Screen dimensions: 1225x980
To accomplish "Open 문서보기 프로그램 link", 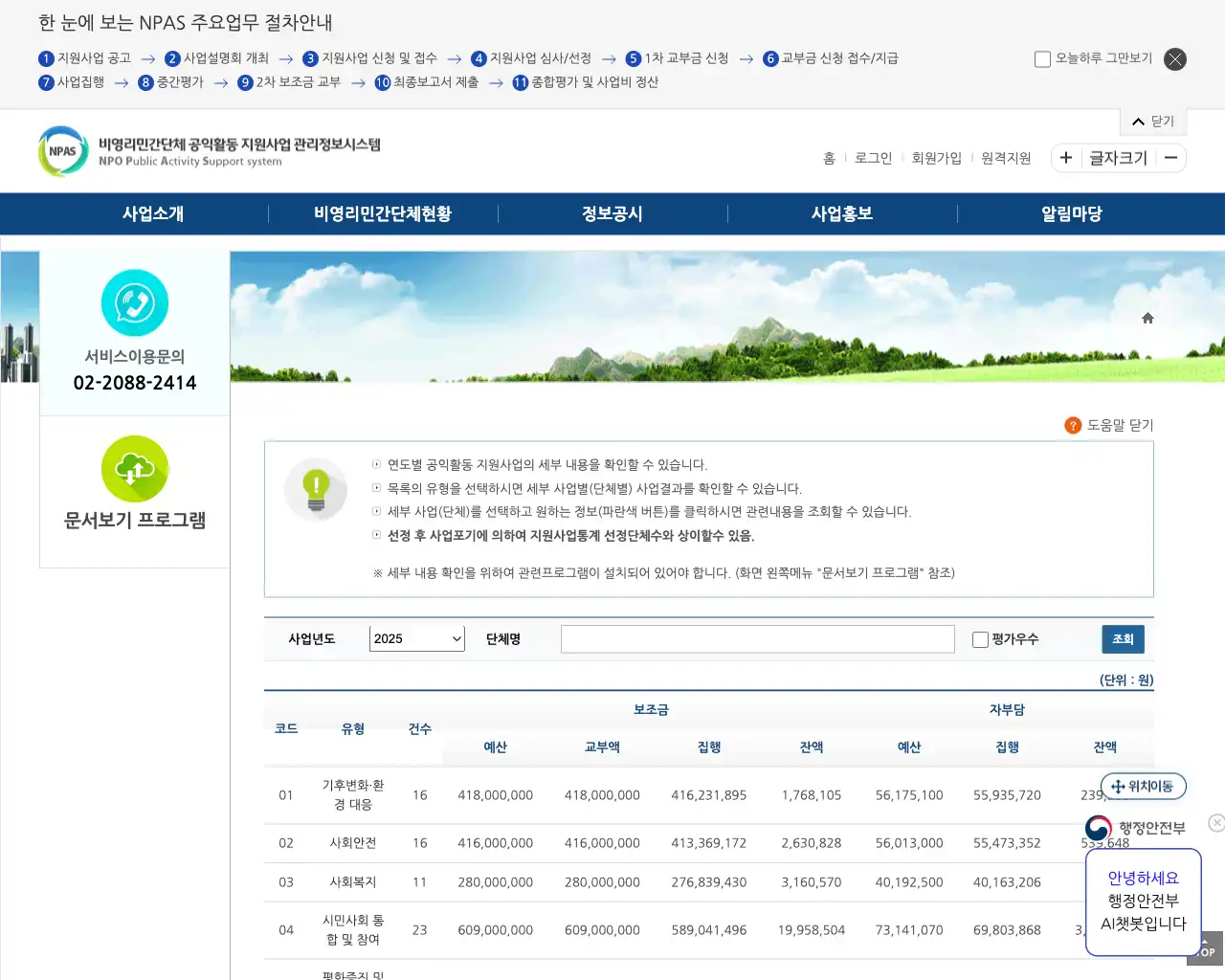I will (x=135, y=521).
